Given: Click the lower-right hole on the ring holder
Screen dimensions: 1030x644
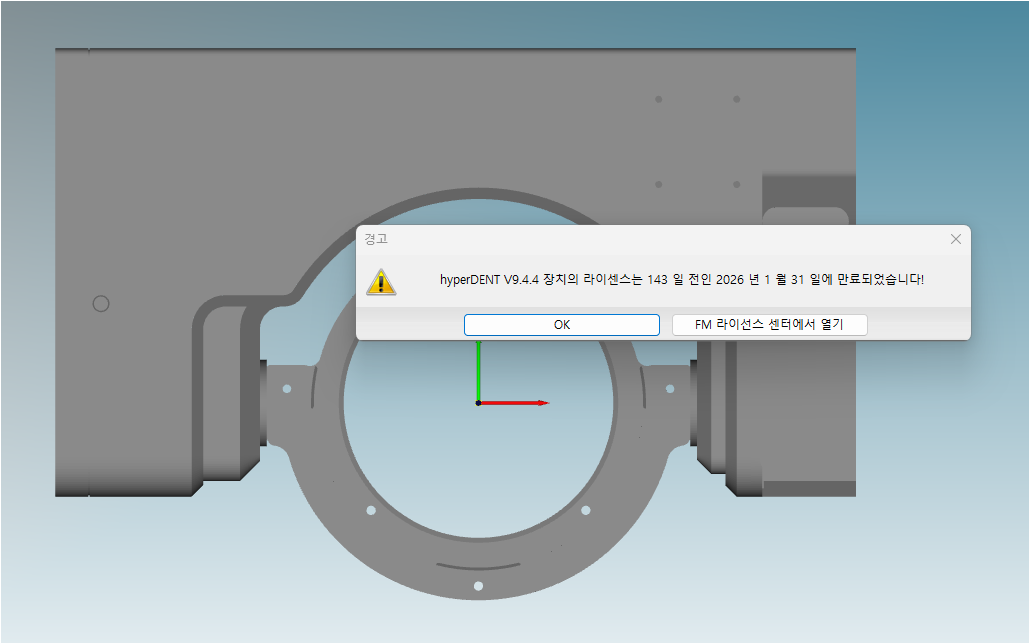Looking at the screenshot, I should (585, 510).
